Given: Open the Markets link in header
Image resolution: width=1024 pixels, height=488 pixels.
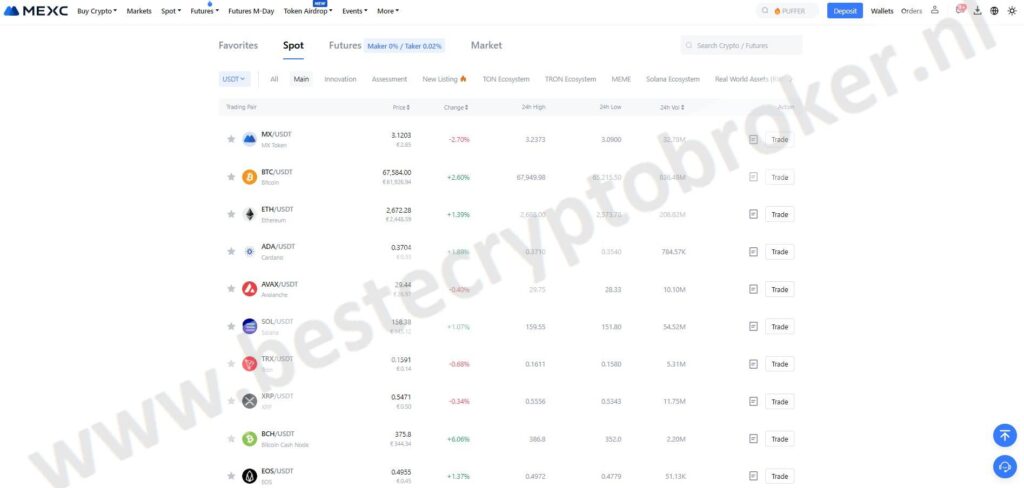Looking at the screenshot, I should (139, 11).
